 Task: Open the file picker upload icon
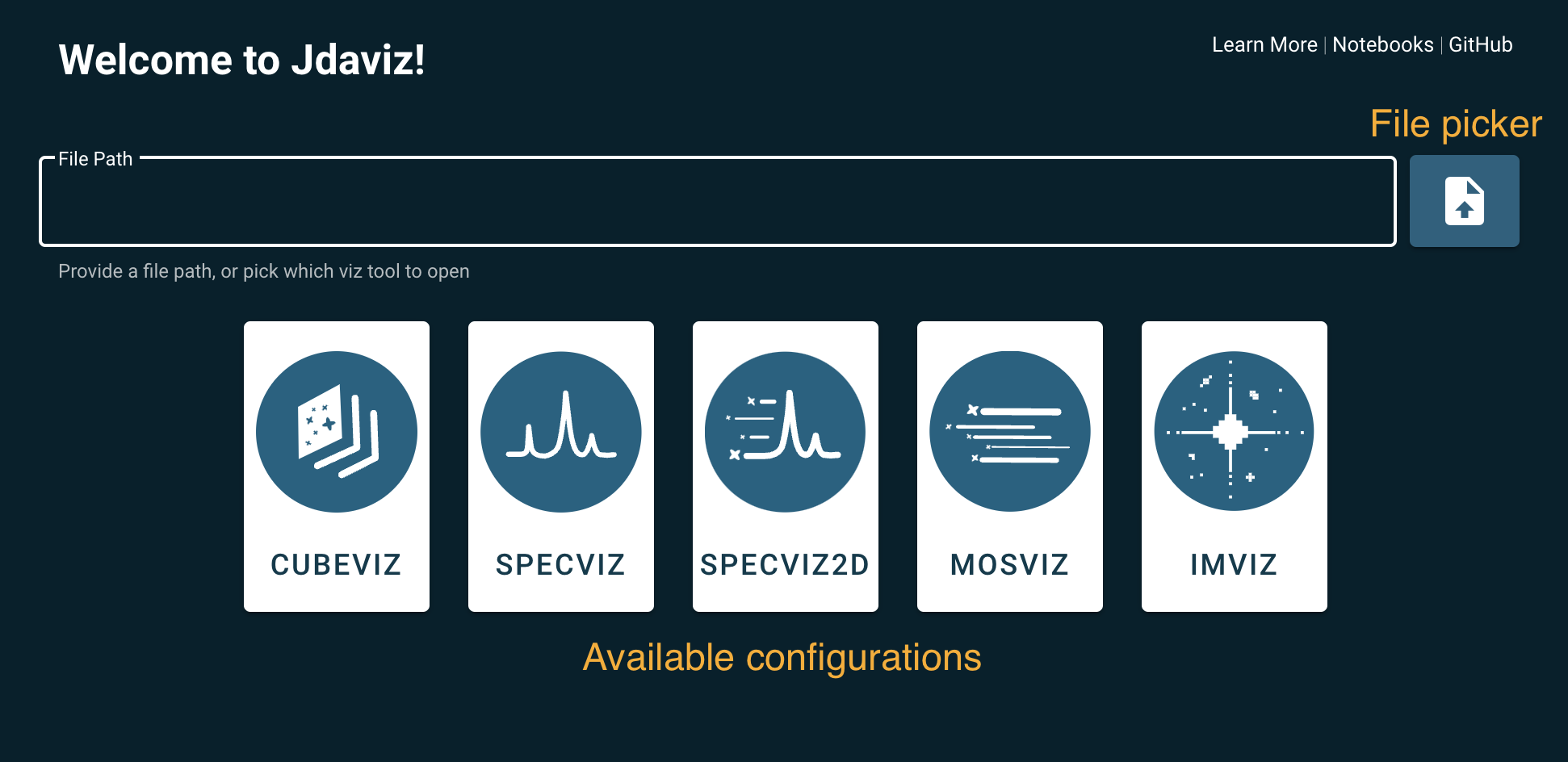(1464, 201)
